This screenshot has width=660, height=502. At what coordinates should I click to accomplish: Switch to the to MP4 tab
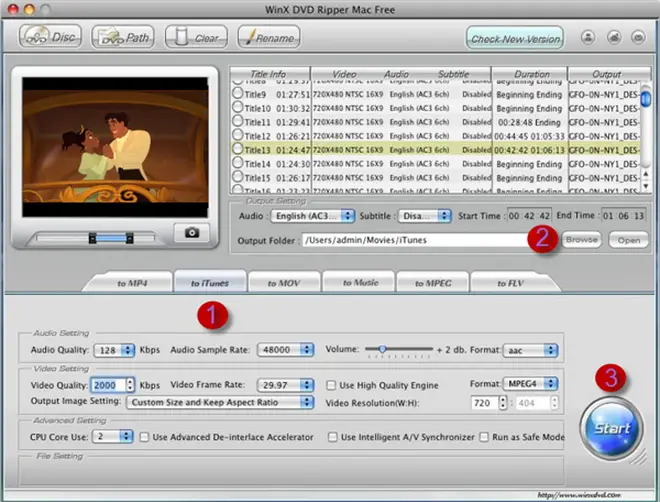click(x=132, y=283)
